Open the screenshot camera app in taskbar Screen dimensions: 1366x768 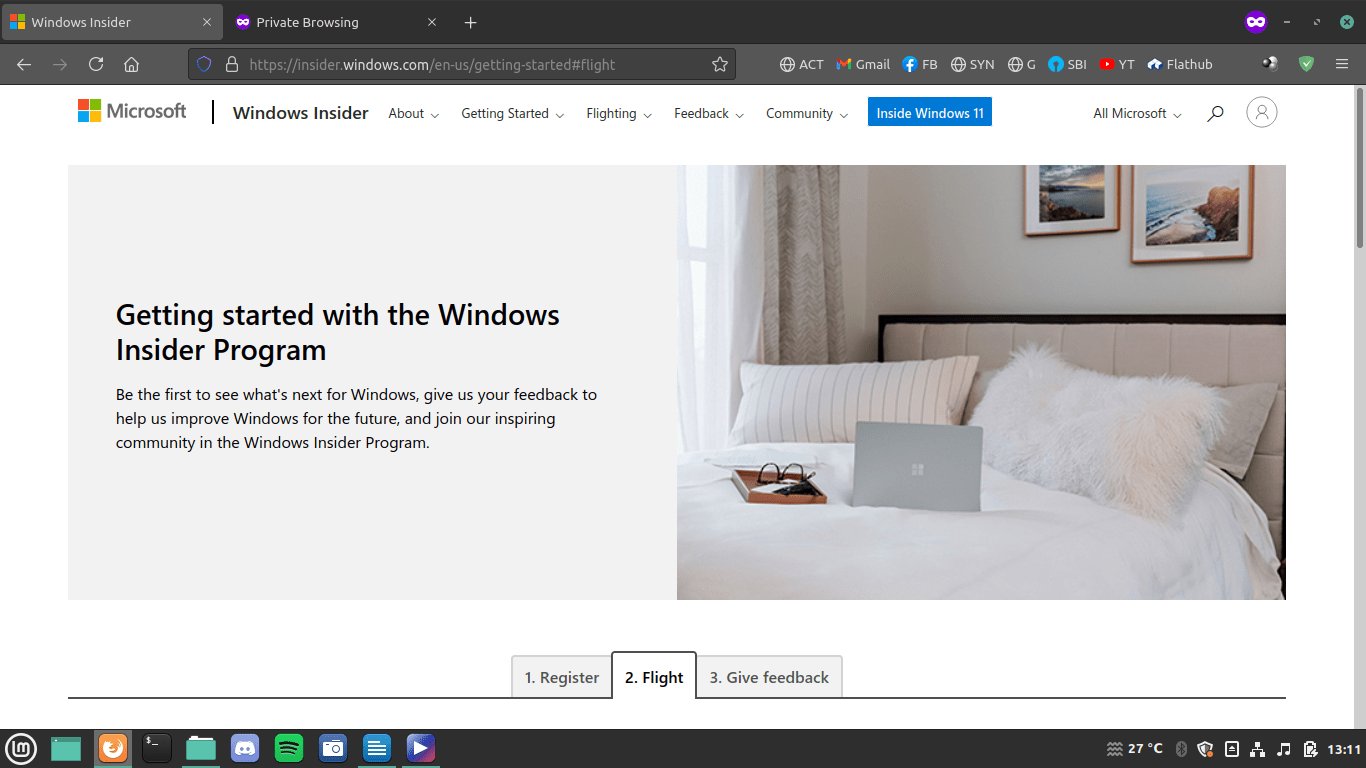point(333,748)
